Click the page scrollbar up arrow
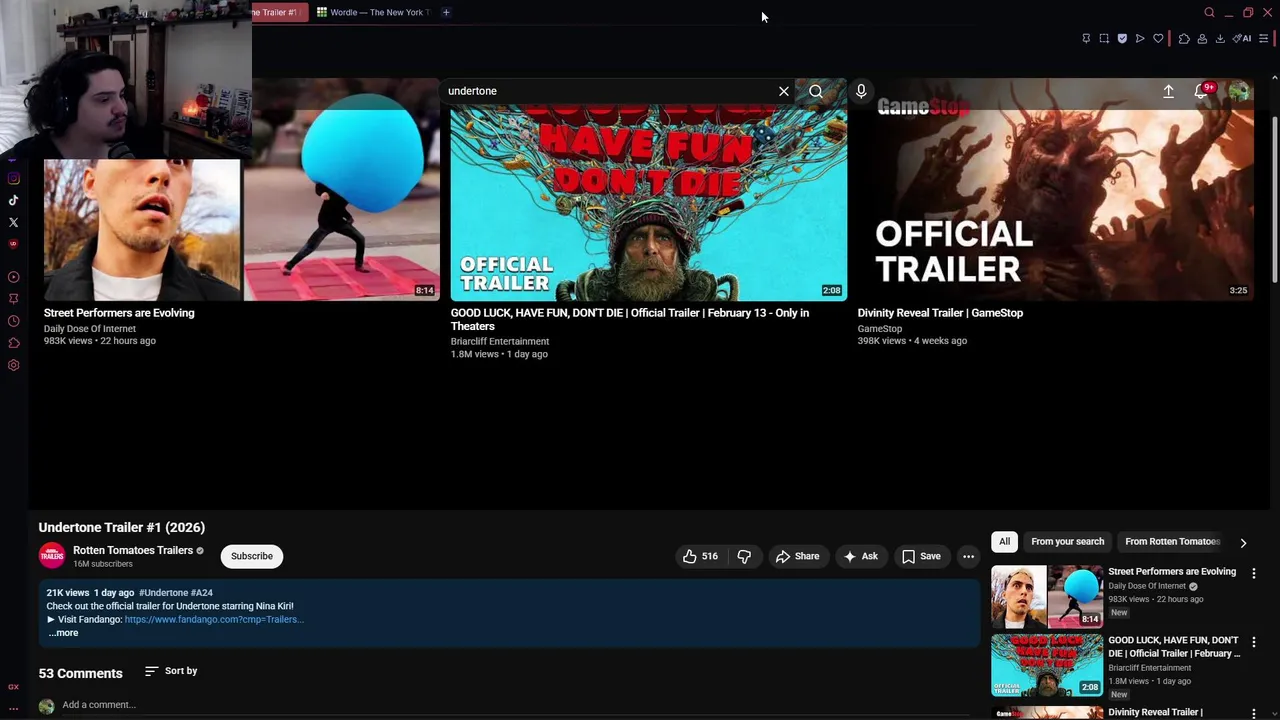This screenshot has height=720, width=1280. pos(1275,78)
